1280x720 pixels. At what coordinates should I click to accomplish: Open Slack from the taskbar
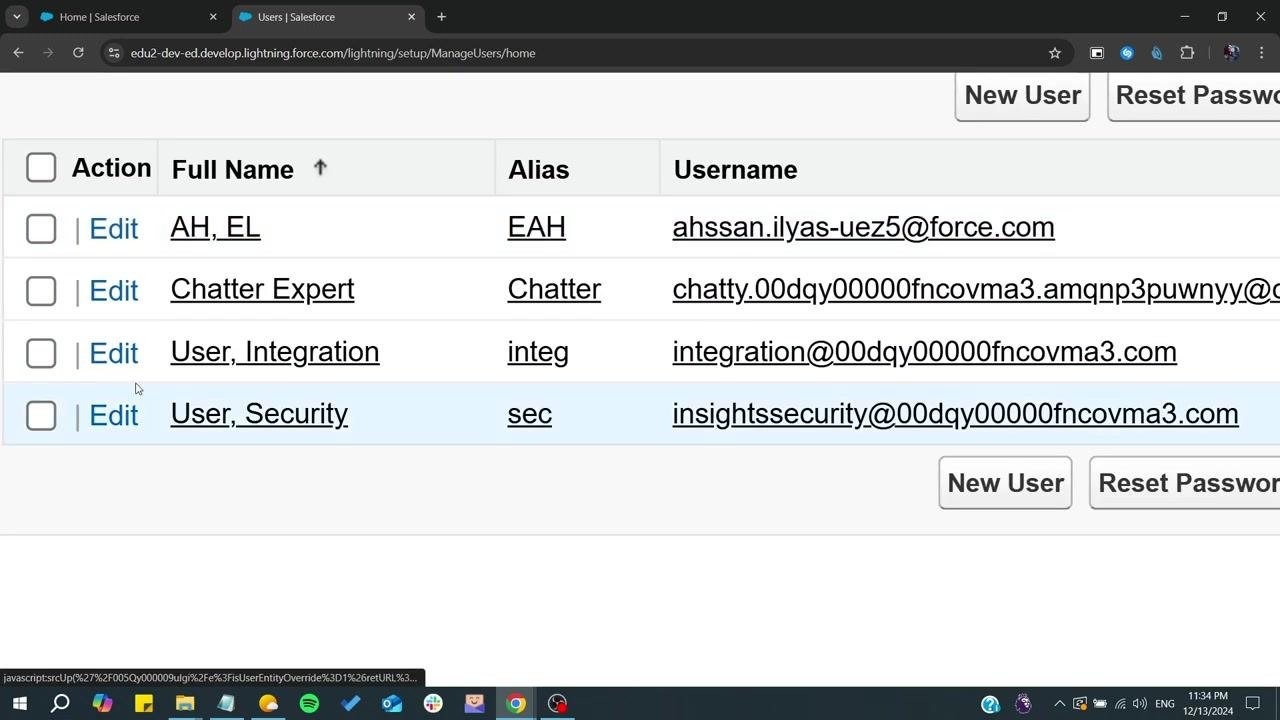coord(433,703)
